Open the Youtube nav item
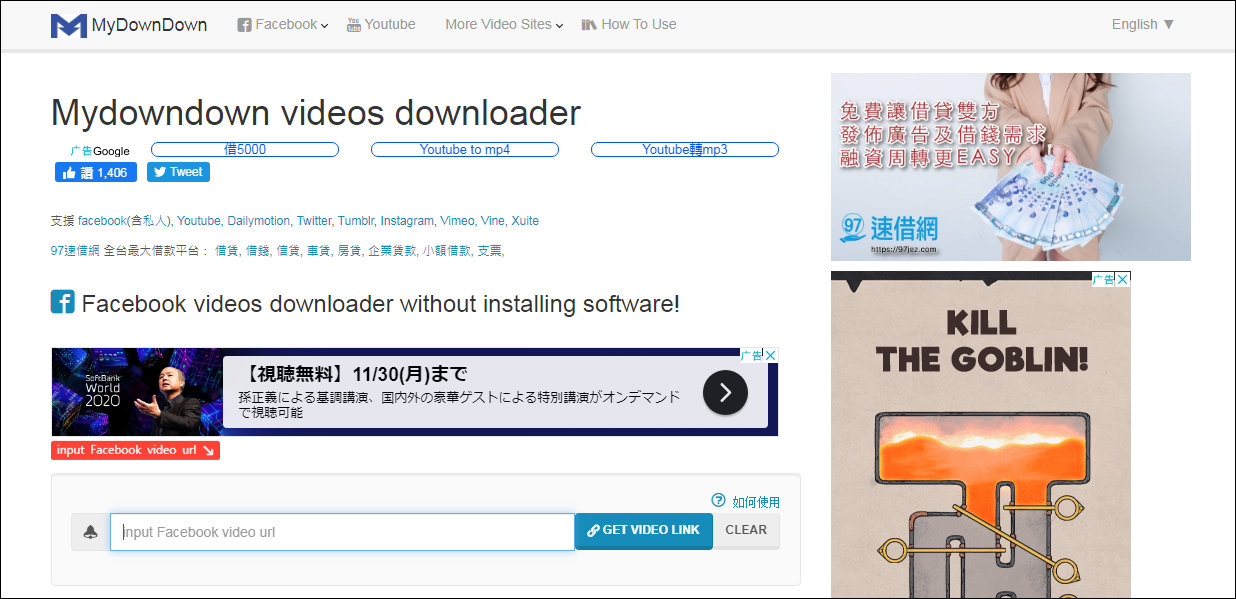1236x599 pixels. point(381,24)
